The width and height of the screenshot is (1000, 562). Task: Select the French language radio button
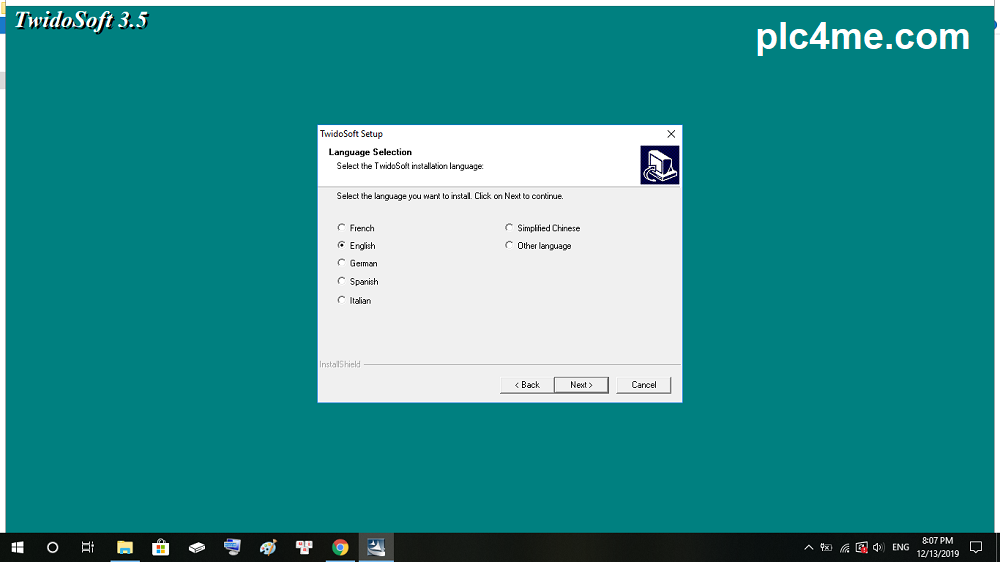click(342, 228)
